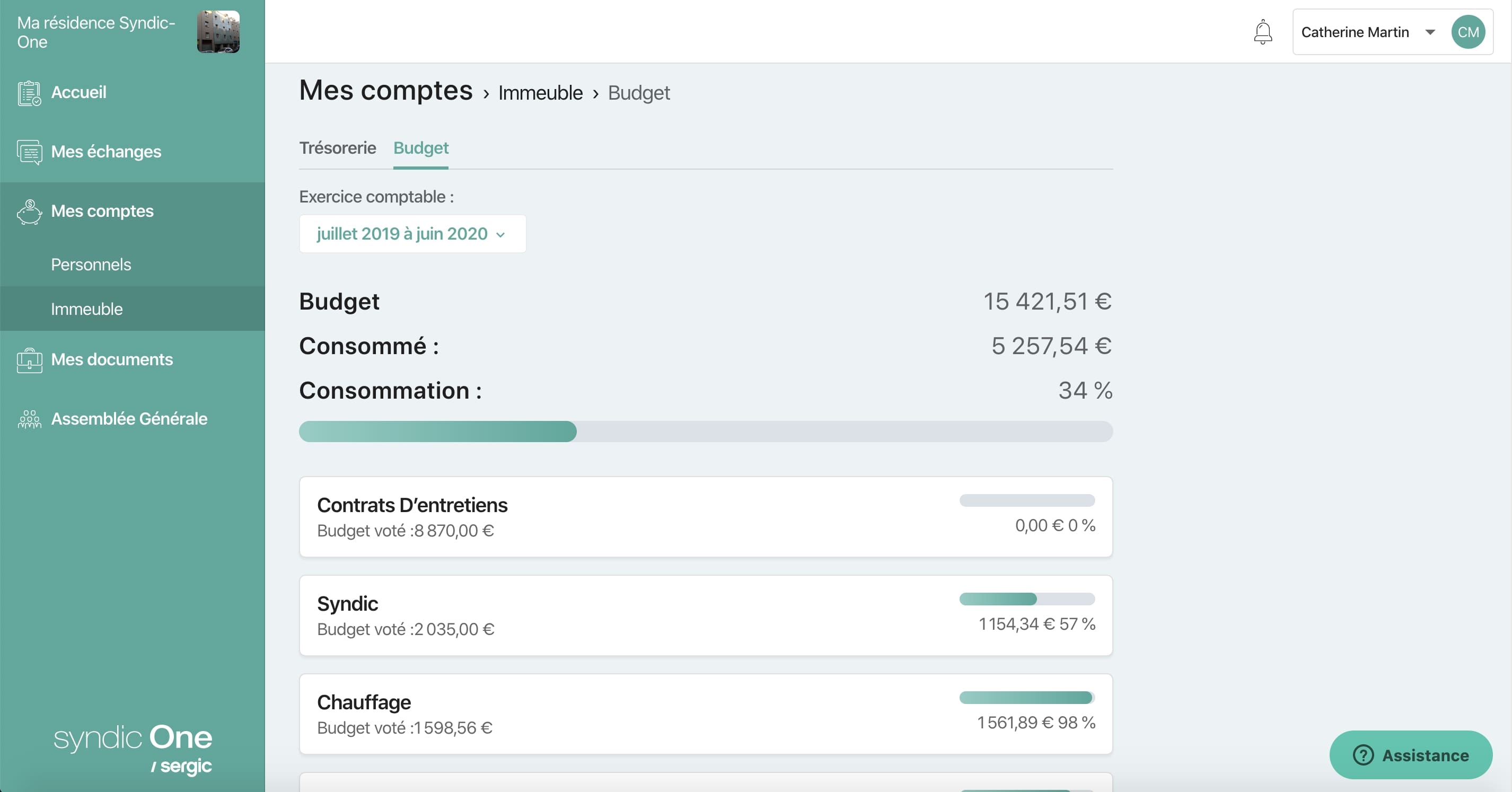Click the Mes comptes piggy bank icon
Screen dimensions: 1512x792
(x=29, y=212)
